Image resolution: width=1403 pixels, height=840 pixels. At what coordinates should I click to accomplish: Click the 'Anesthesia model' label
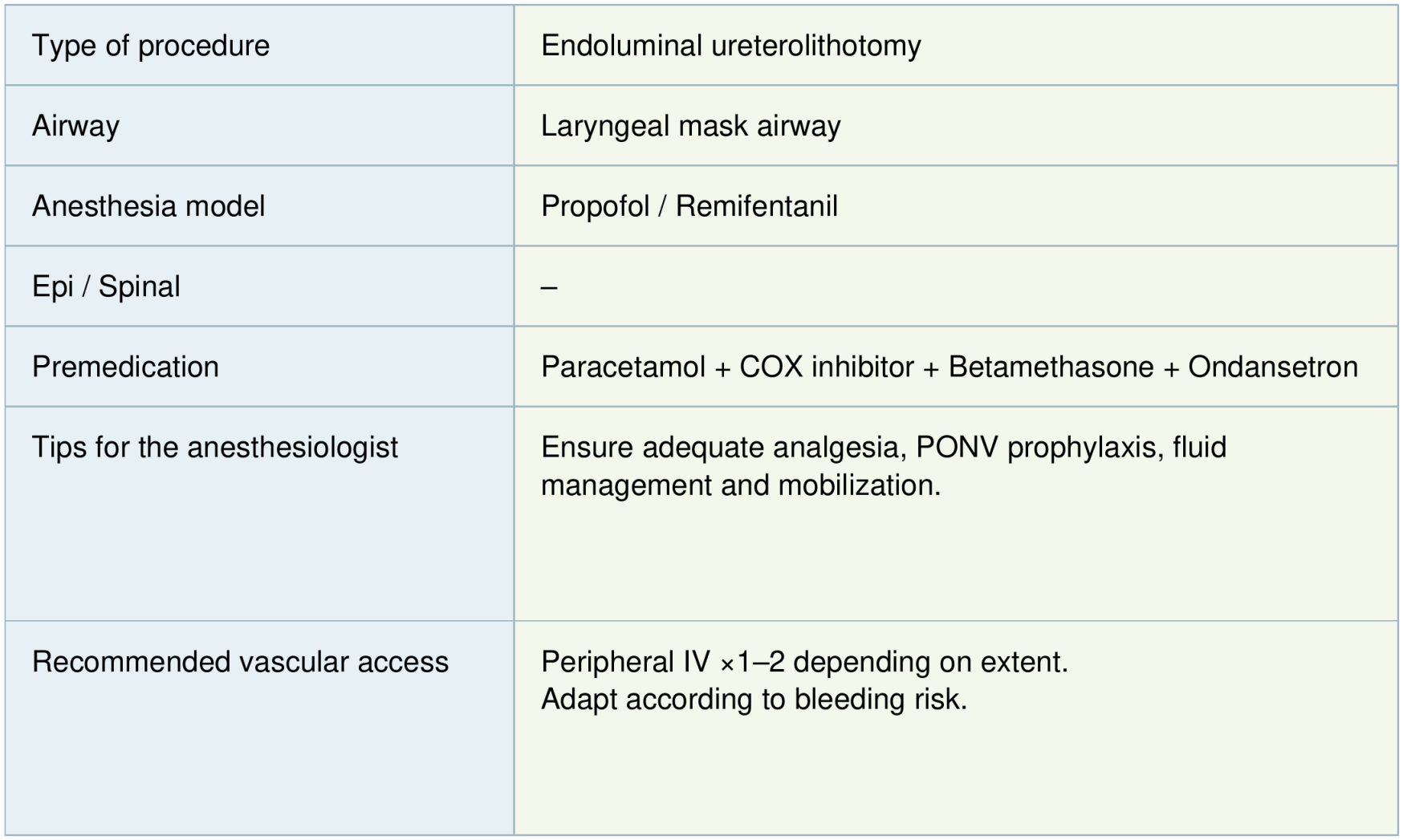point(148,206)
